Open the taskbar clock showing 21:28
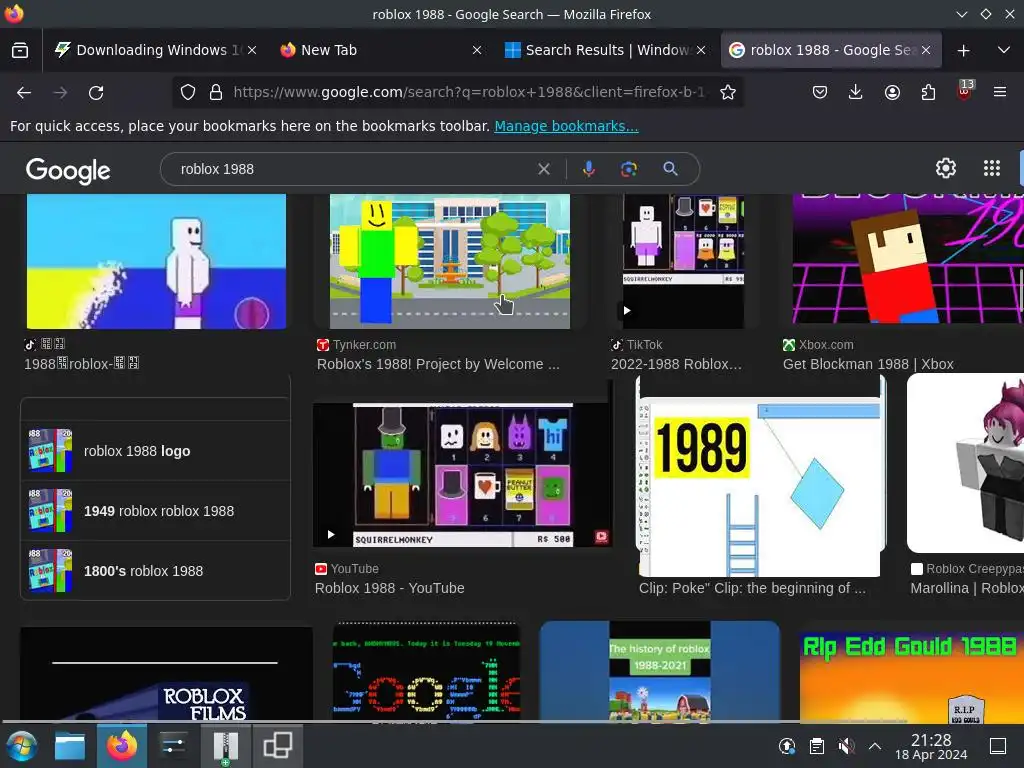1024x768 pixels. click(x=931, y=746)
